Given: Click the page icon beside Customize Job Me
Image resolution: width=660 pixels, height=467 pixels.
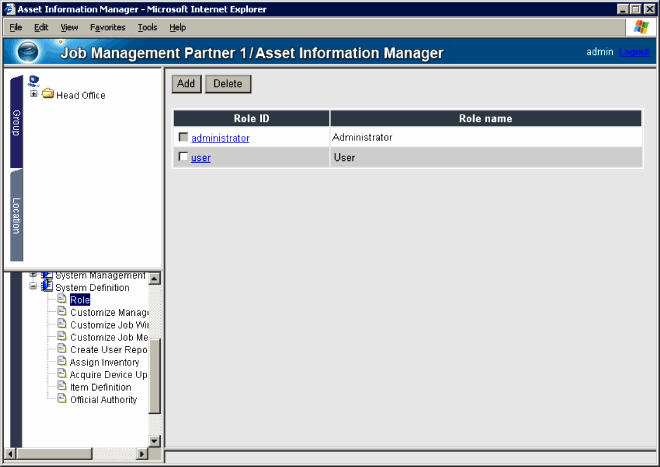Looking at the screenshot, I should pos(62,336).
